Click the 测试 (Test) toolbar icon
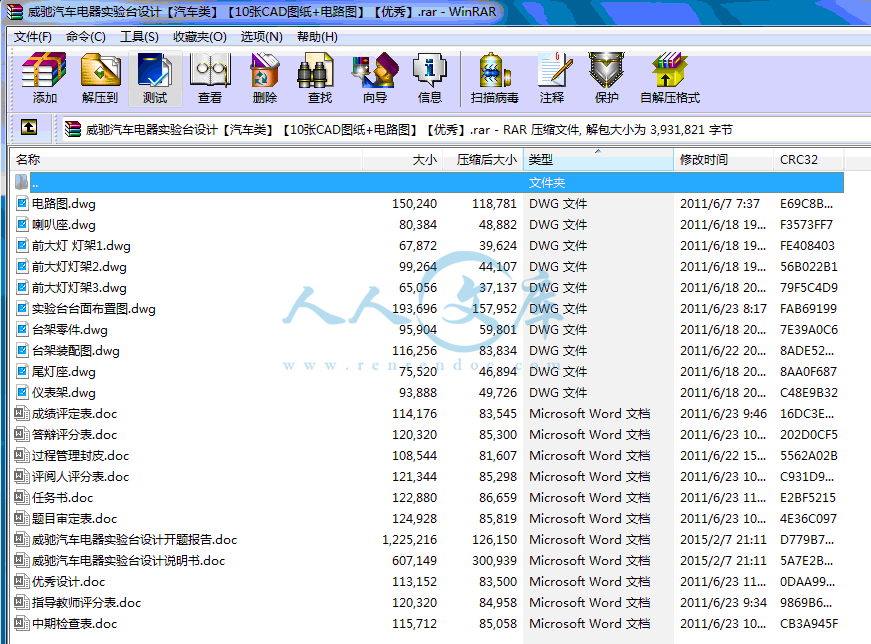The height and width of the screenshot is (644, 871). click(x=155, y=78)
